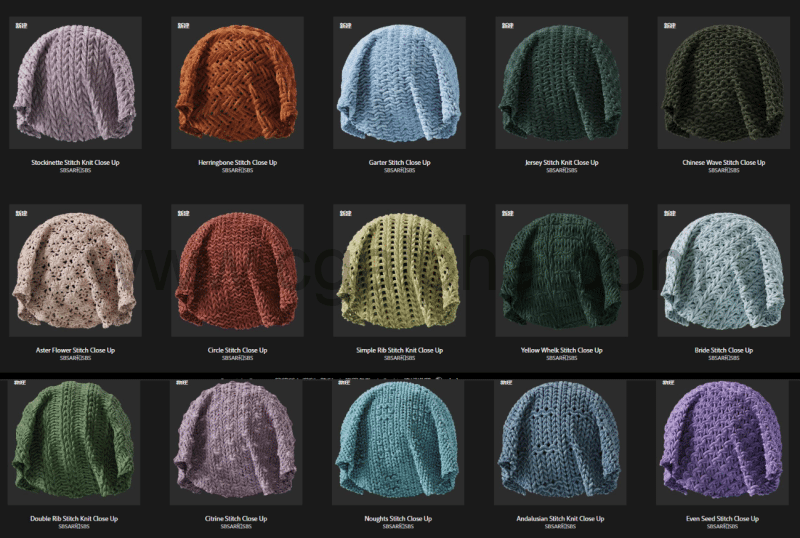Image resolution: width=800 pixels, height=538 pixels.
Task: Select the Jersey Stitch Knit material preview
Action: 562,83
